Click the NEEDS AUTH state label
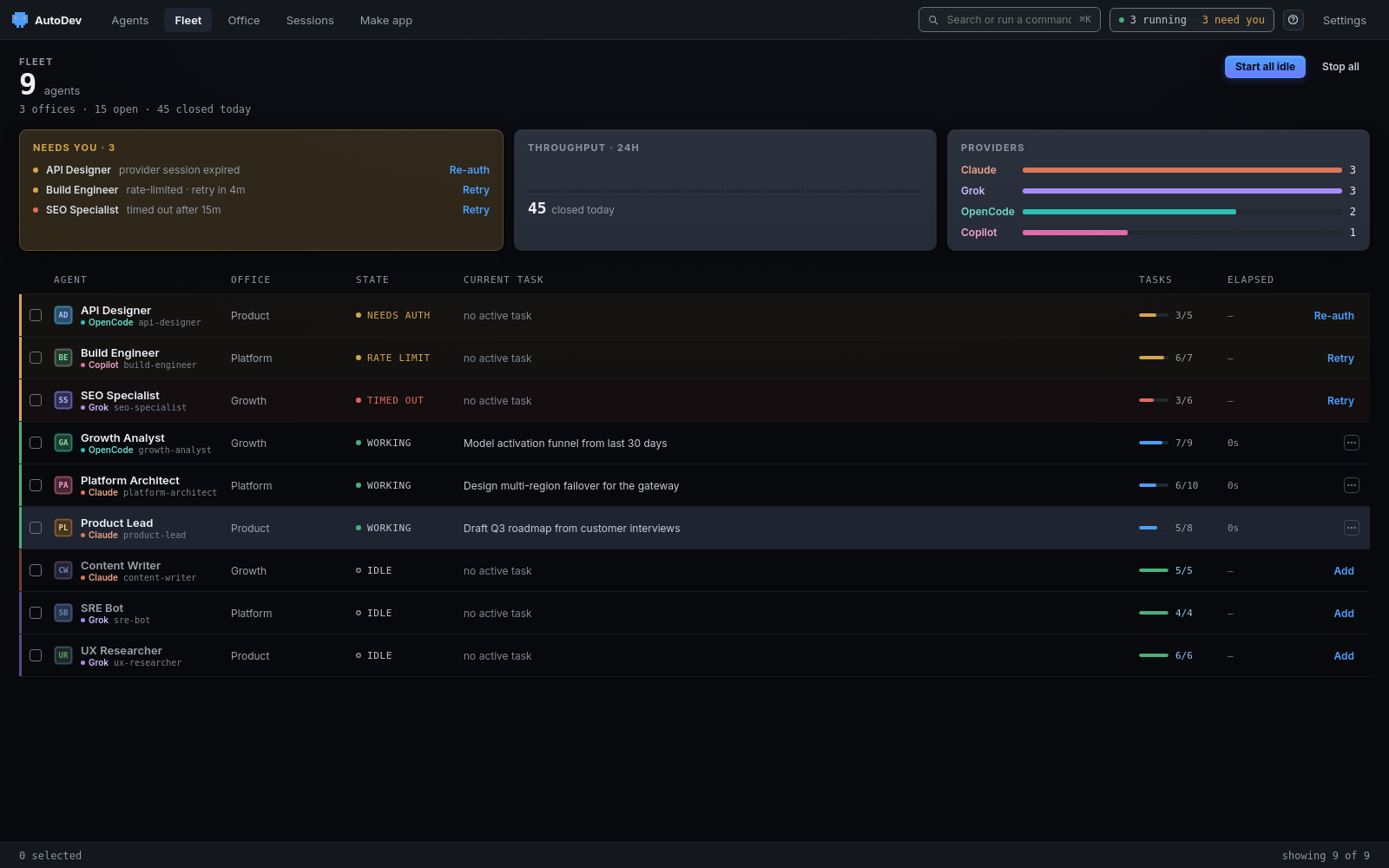1389x868 pixels. point(393,315)
